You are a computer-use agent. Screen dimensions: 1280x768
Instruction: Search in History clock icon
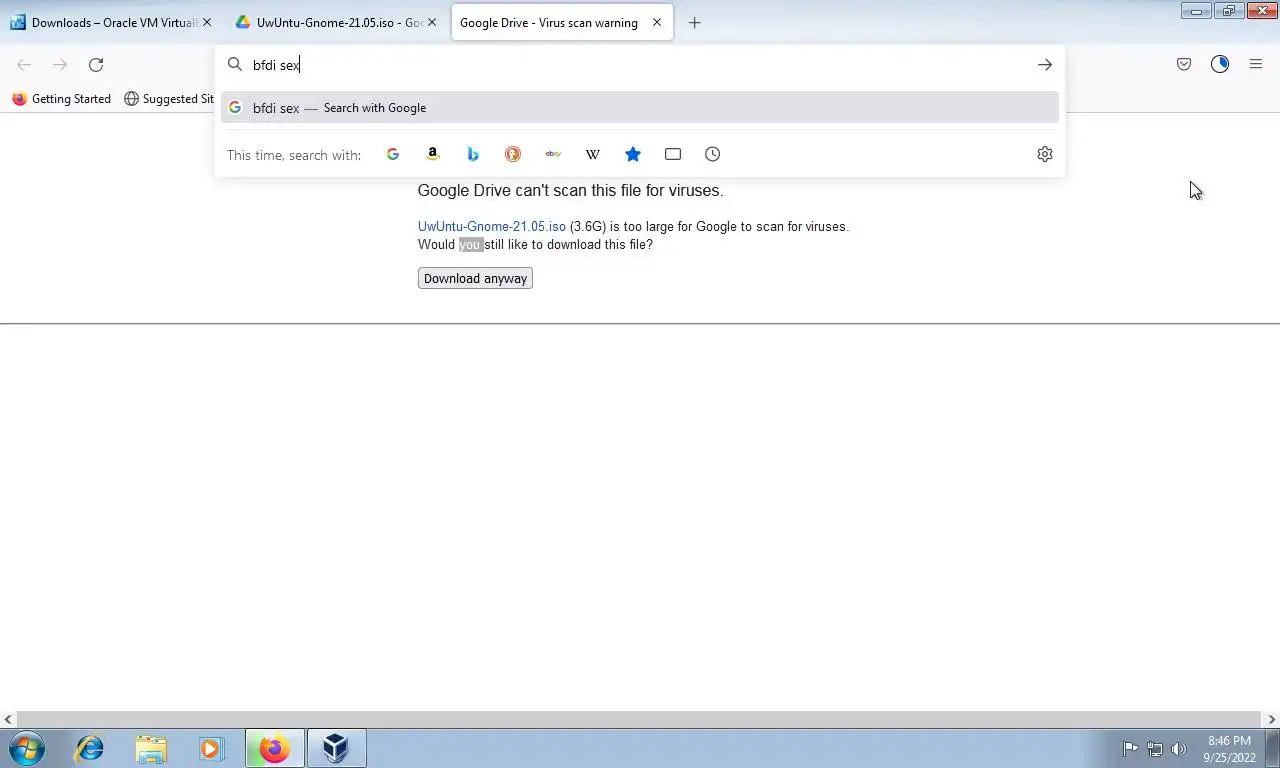click(x=713, y=154)
